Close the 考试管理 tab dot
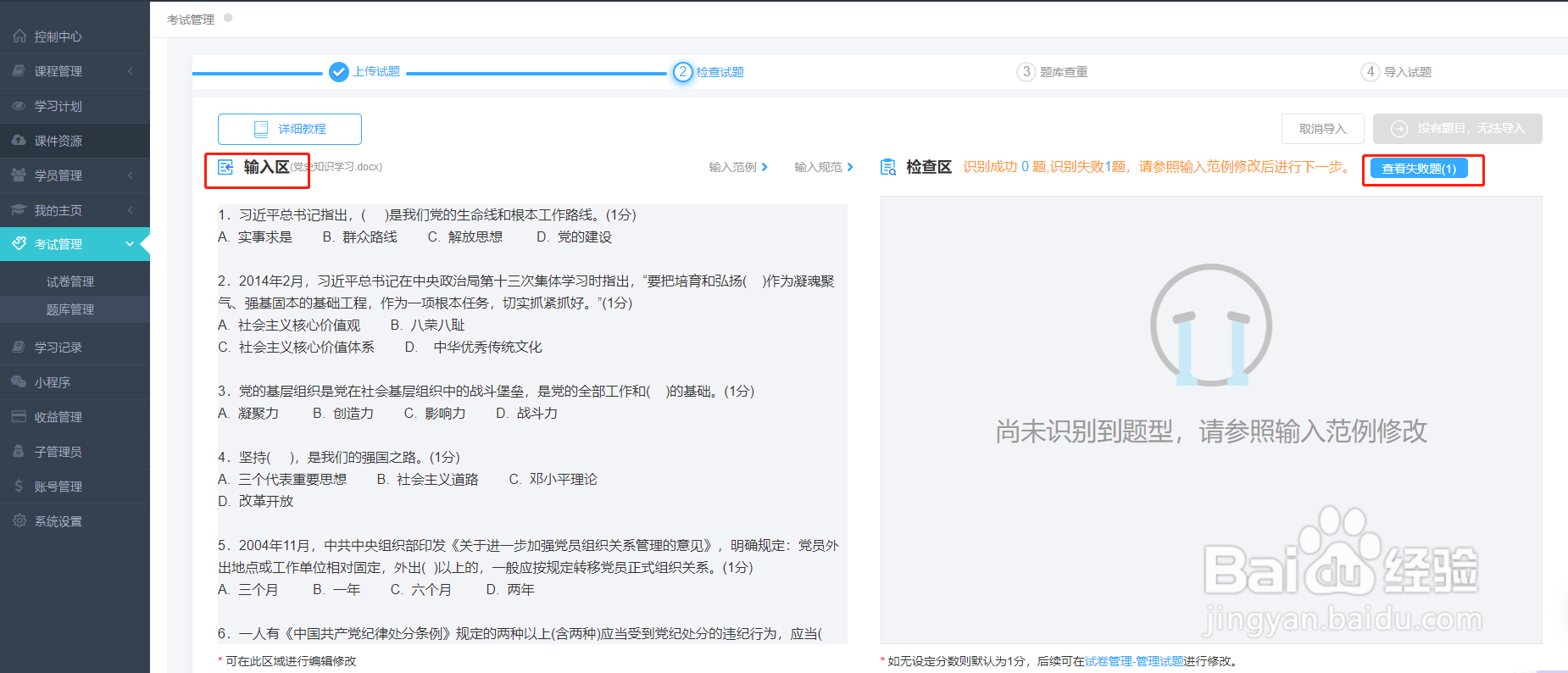The width and height of the screenshot is (1568, 673). click(228, 17)
